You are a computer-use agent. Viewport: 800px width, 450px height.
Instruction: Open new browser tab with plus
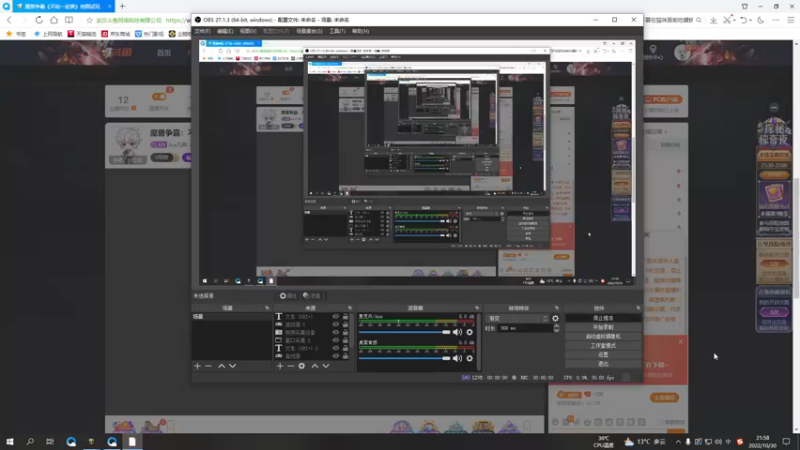pos(122,6)
